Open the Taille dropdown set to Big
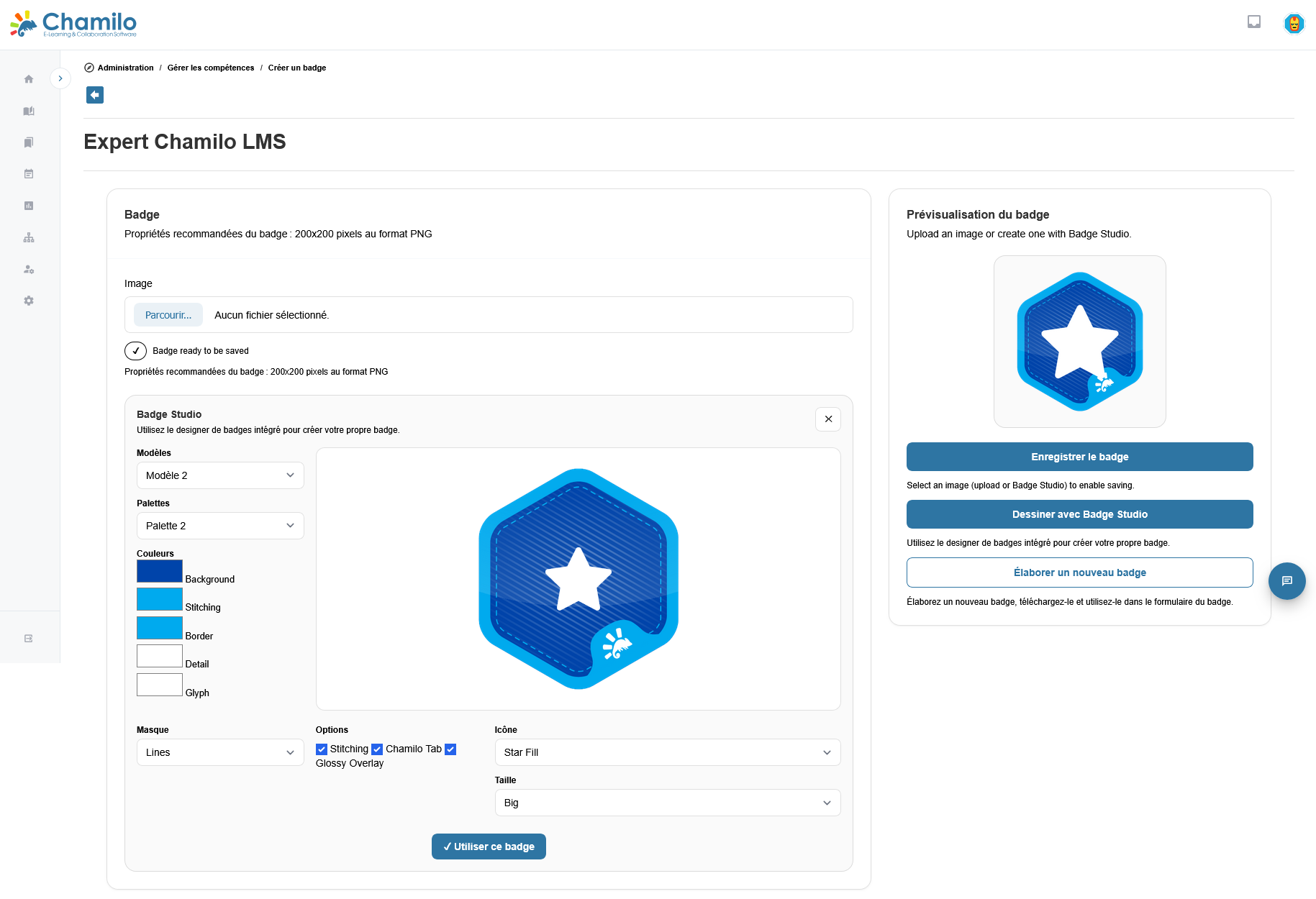The height and width of the screenshot is (899, 1316). point(667,803)
